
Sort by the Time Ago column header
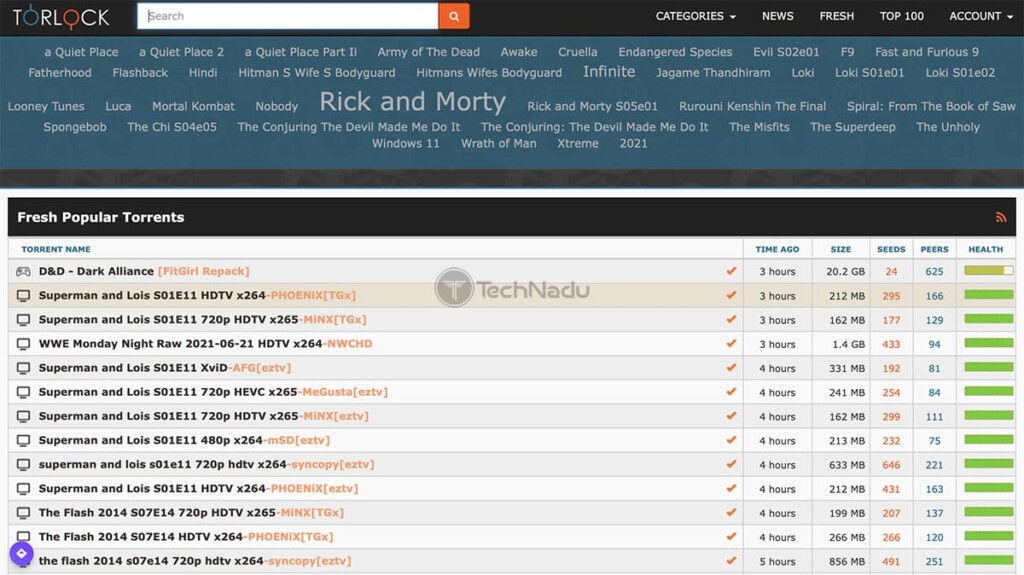pyautogui.click(x=777, y=249)
